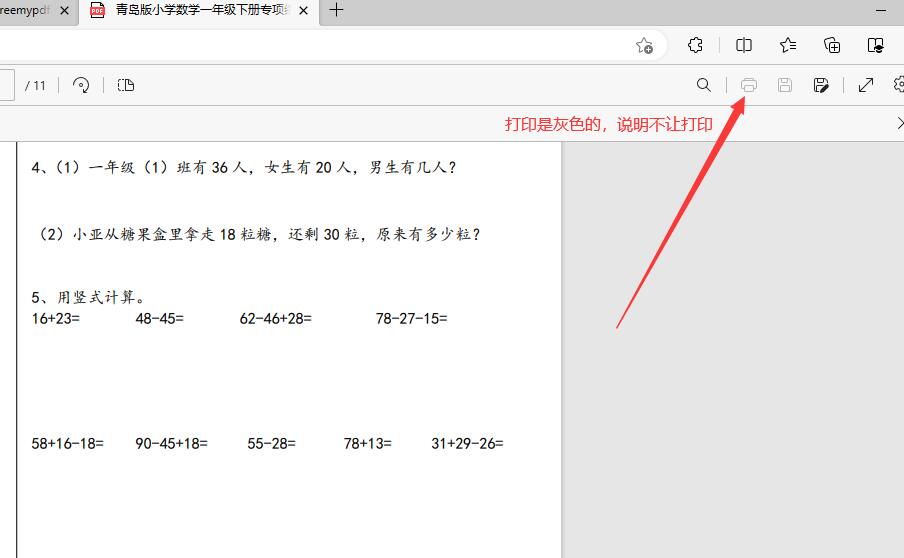Enter full screen with the expand arrows icon
Screen dimensions: 904x558
point(866,85)
